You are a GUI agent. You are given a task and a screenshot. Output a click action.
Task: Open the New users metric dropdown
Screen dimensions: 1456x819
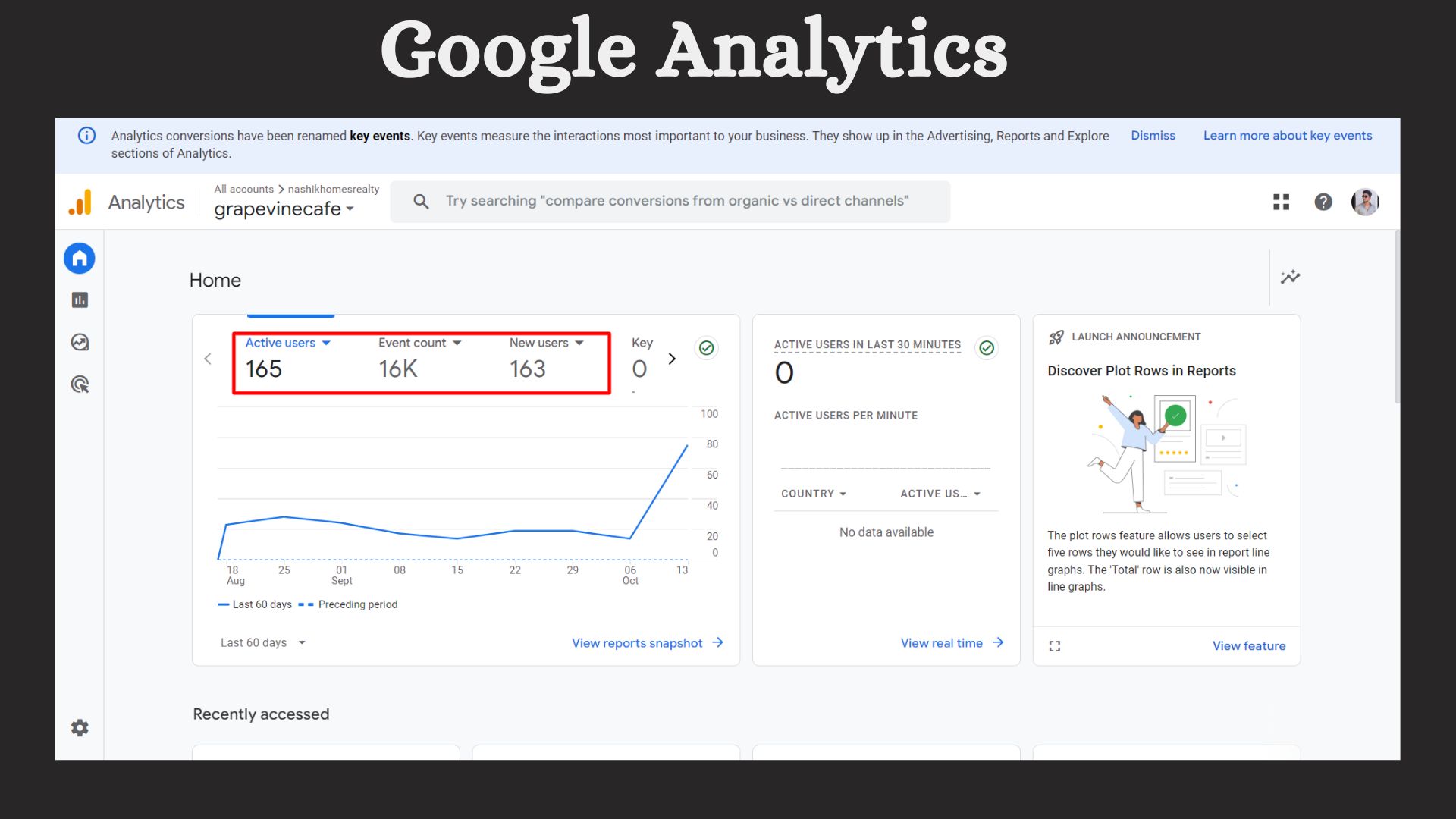tap(547, 343)
